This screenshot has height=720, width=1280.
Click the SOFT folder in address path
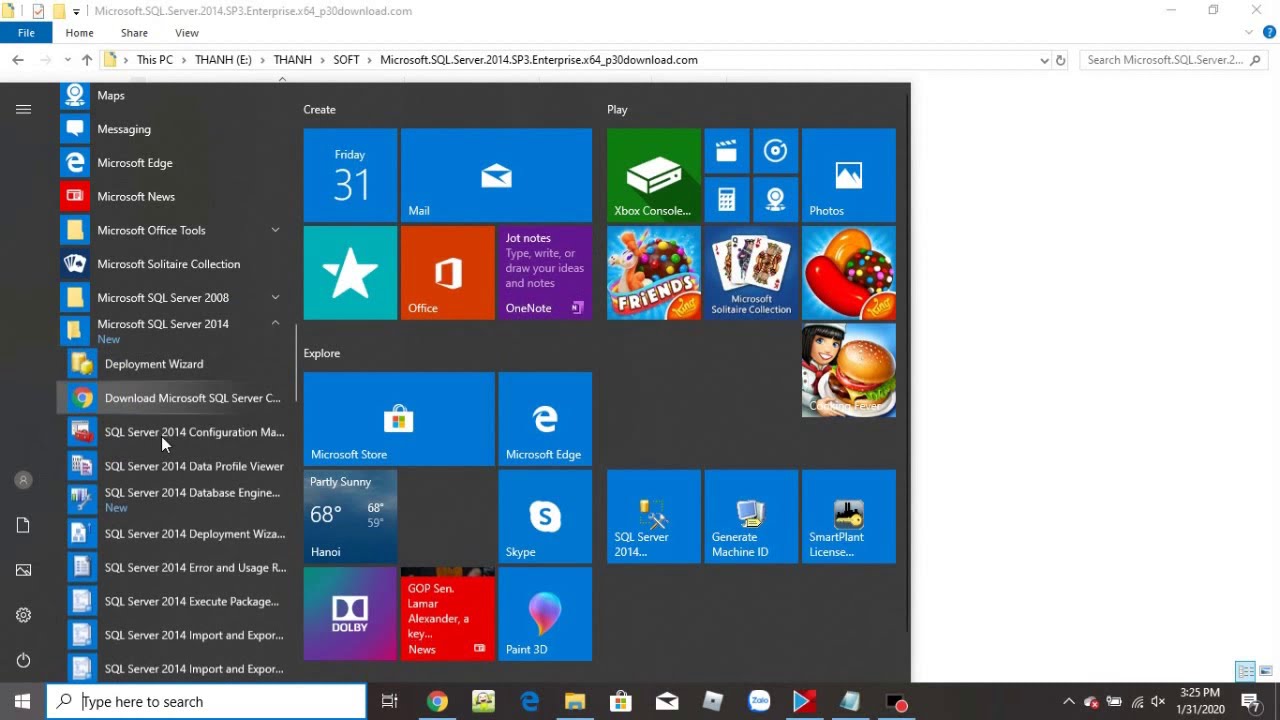346,60
